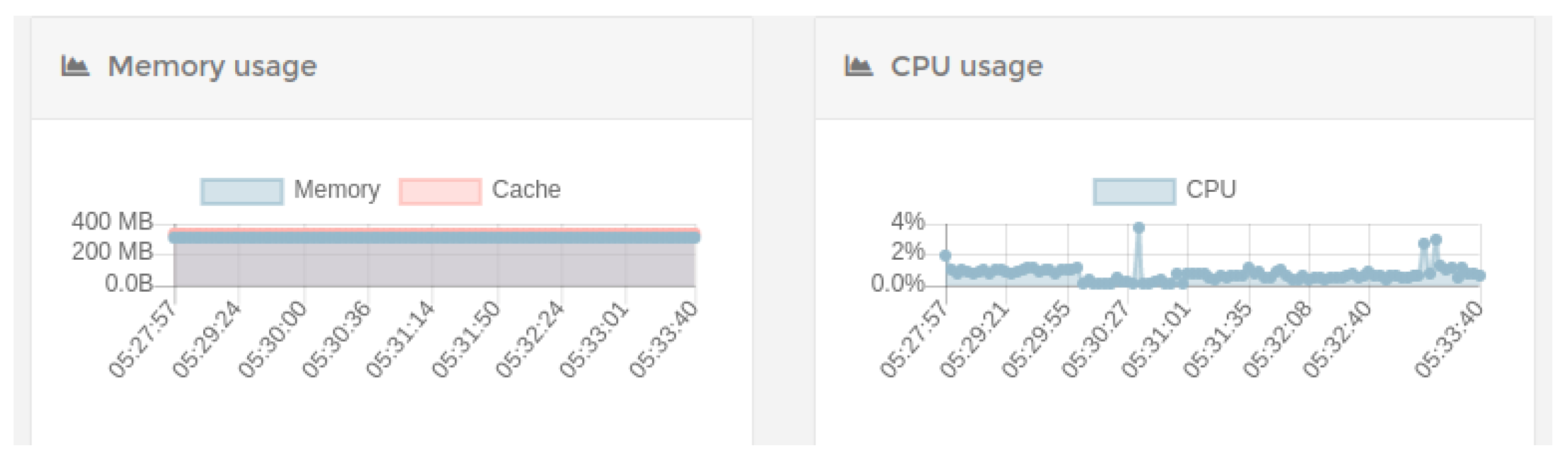
Task: Click the area chart icon beside Memory usage
Action: coord(75,66)
